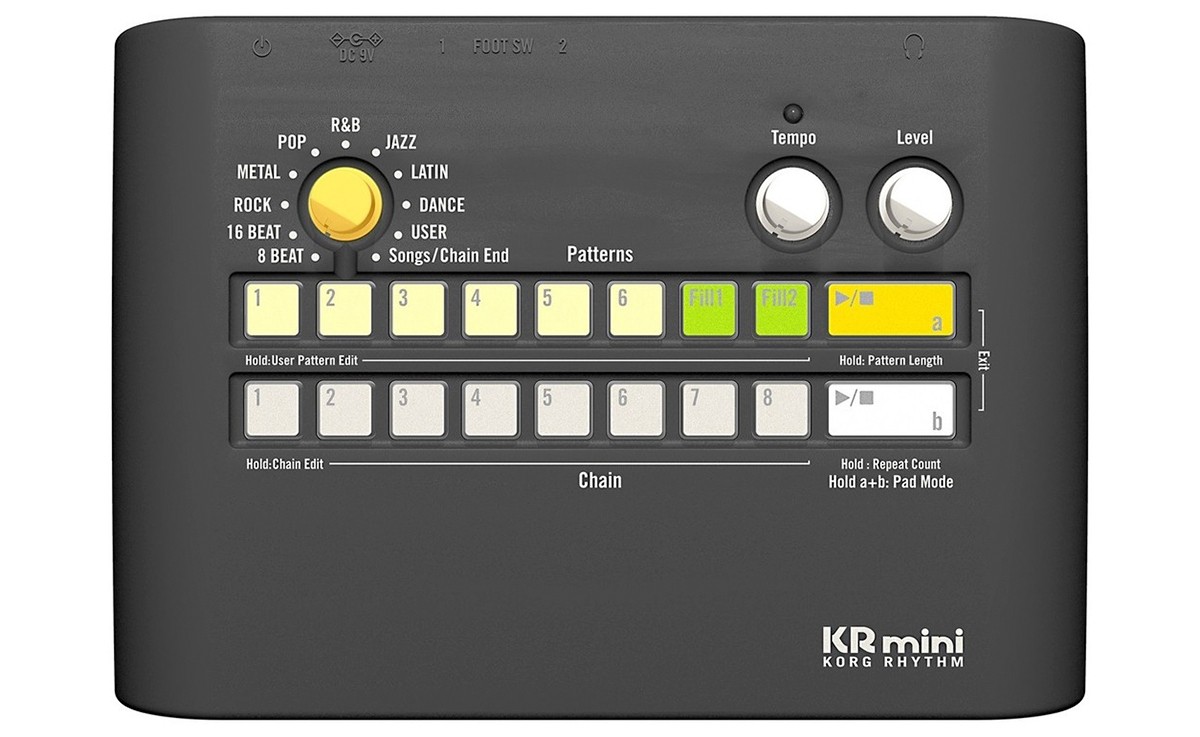Click the Hold:User Pattern Edit text
Screen dimensions: 1200x737
pos(302,360)
